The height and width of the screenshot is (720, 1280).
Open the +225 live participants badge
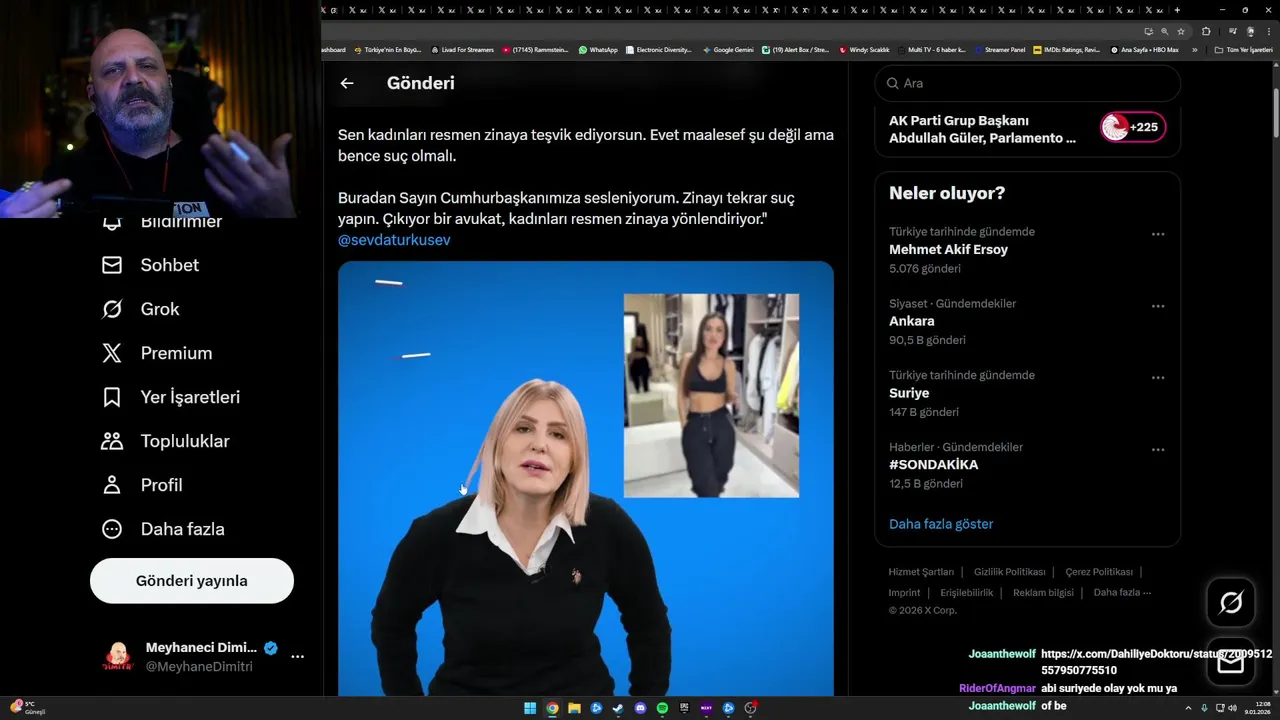[1132, 127]
